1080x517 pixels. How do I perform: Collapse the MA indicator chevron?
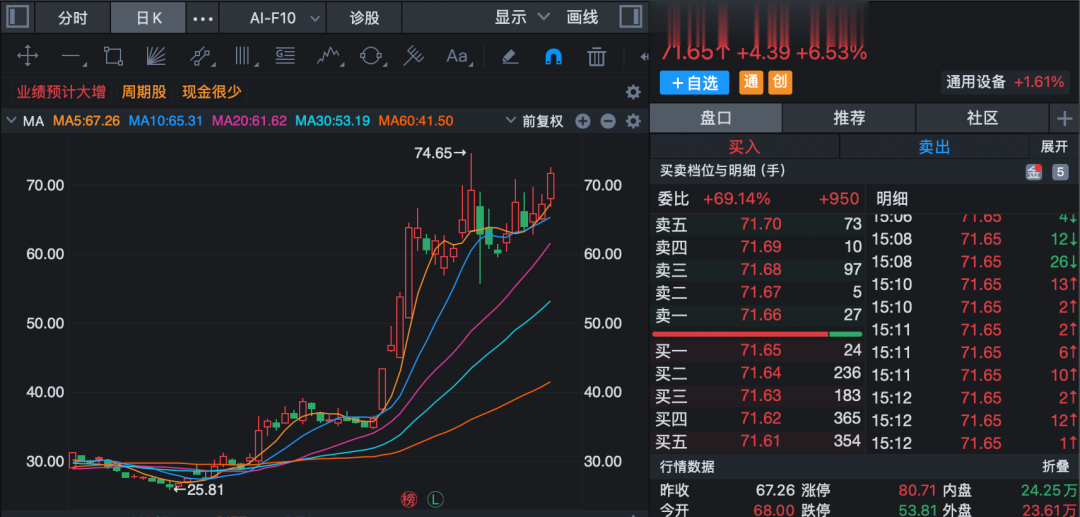(x=10, y=122)
